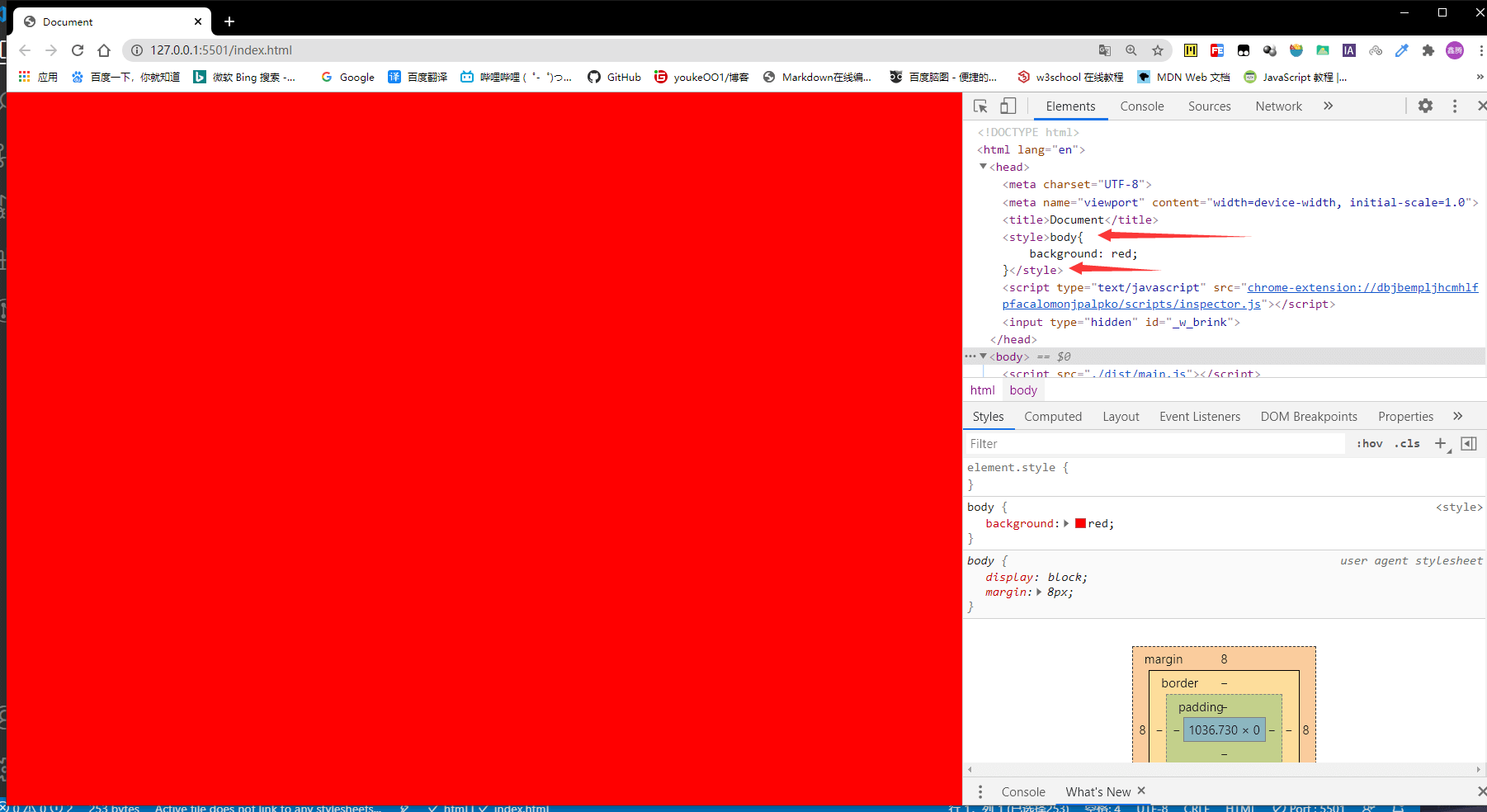Click the red FE extension icon

(x=1217, y=50)
